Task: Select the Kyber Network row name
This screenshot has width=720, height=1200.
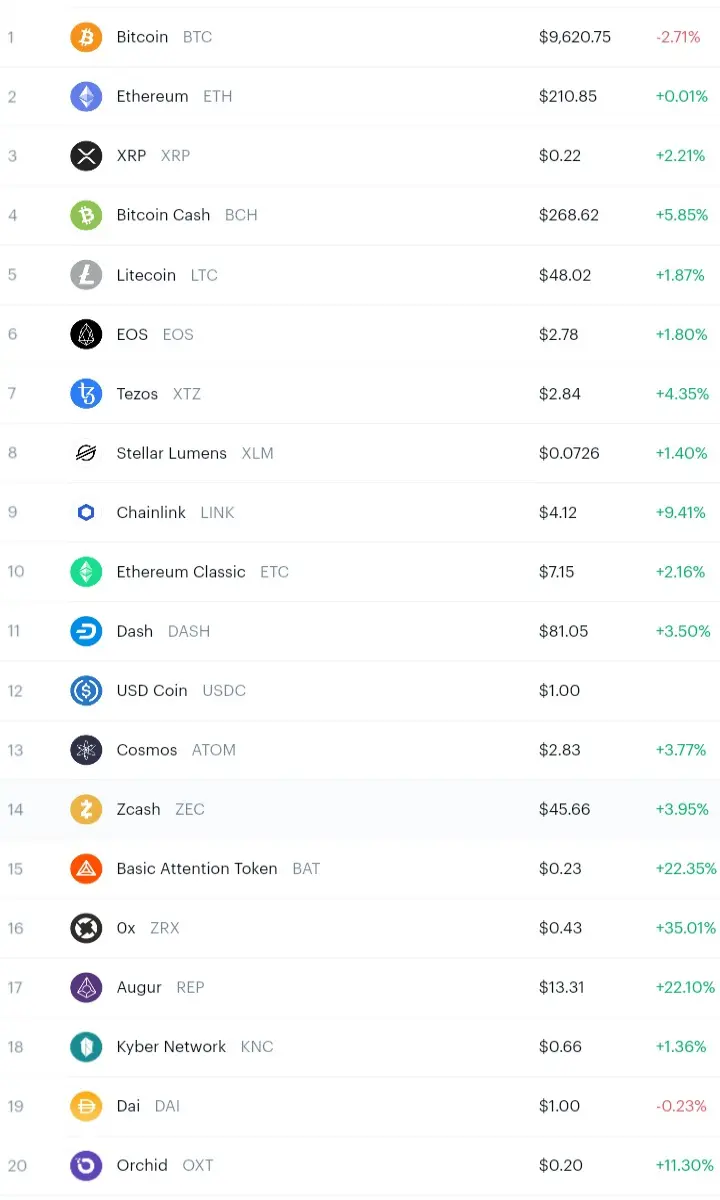Action: [171, 1046]
